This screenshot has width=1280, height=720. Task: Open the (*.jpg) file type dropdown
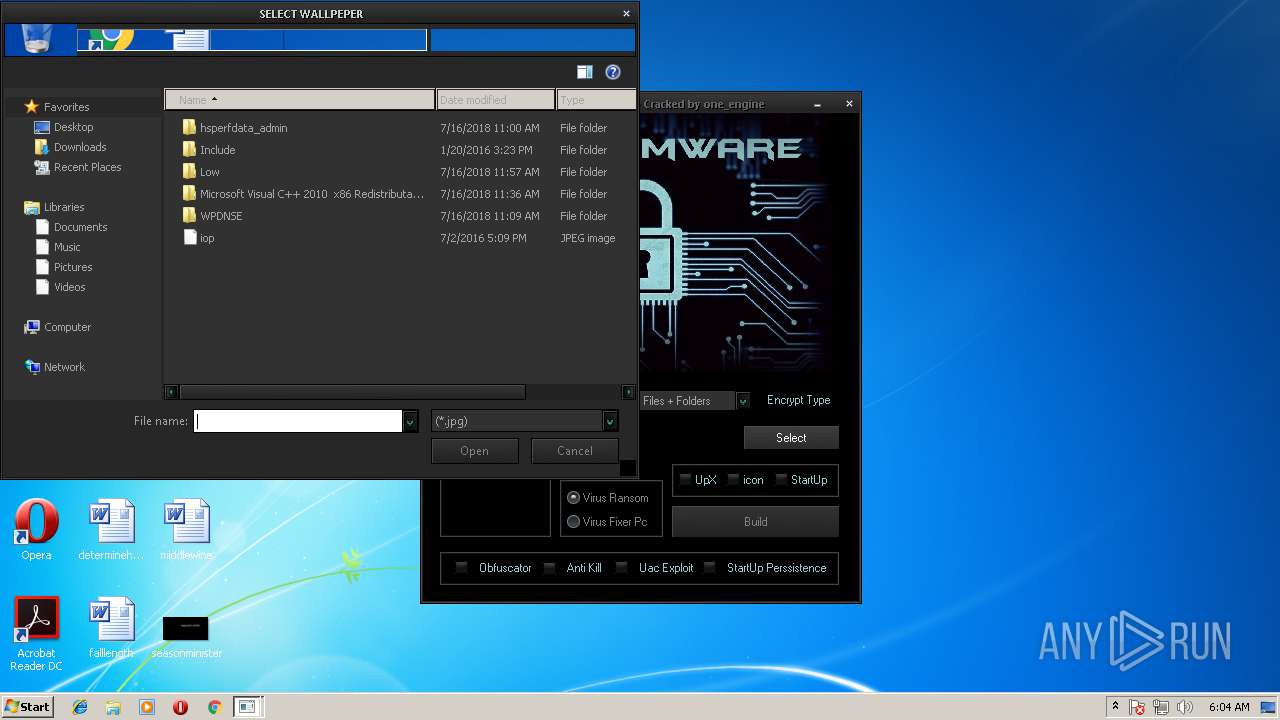pyautogui.click(x=524, y=421)
